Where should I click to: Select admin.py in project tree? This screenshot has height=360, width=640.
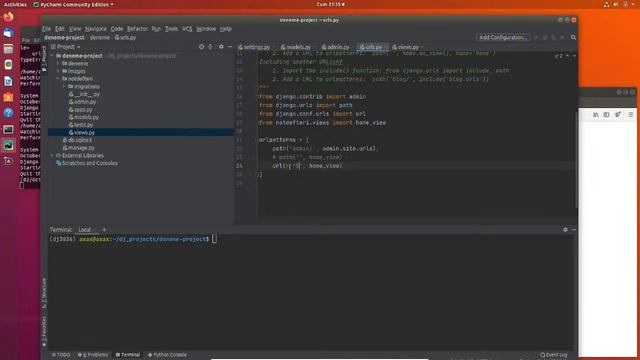pyautogui.click(x=82, y=102)
